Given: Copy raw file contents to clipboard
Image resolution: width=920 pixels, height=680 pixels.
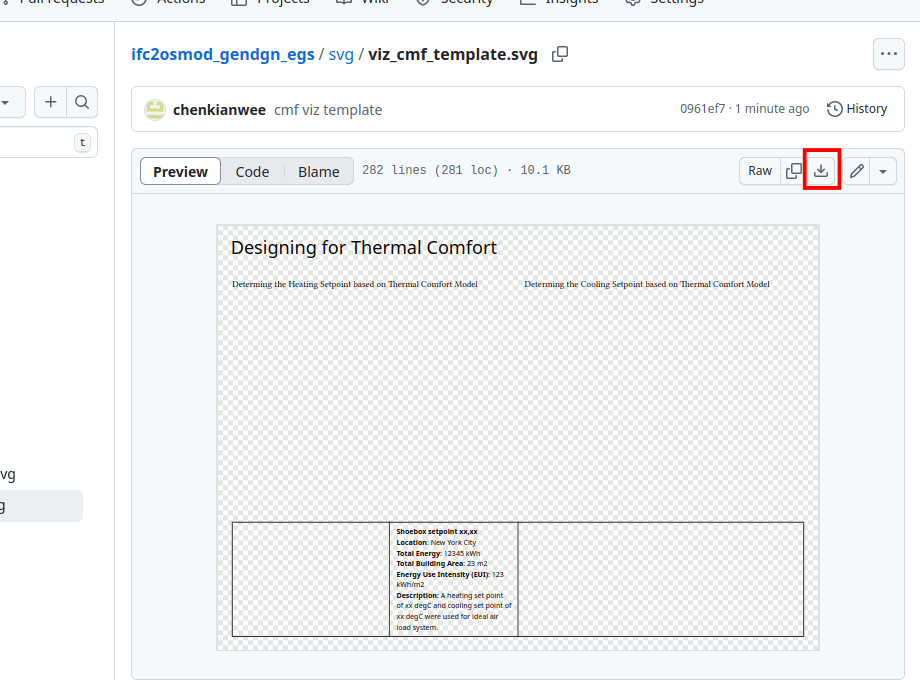Looking at the screenshot, I should [794, 171].
